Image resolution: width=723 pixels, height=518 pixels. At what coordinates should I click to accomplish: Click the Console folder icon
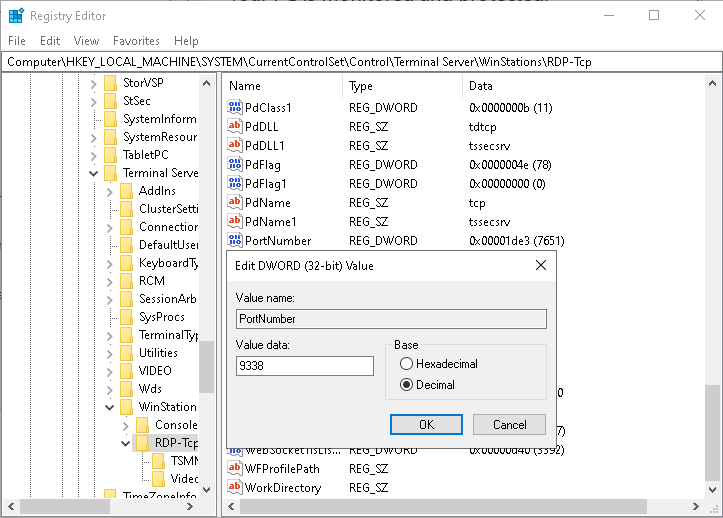tap(142, 425)
